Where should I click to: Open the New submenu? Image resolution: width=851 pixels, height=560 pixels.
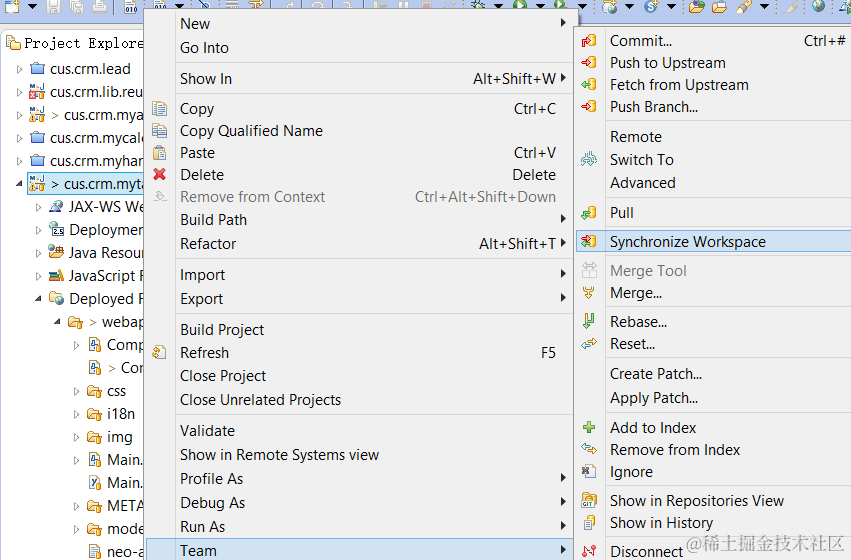374,24
